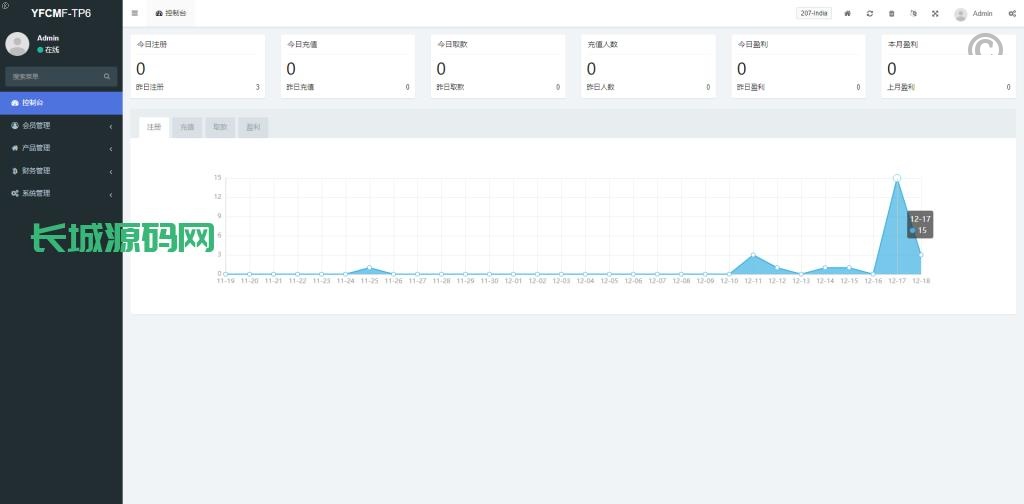Image resolution: width=1024 pixels, height=504 pixels.
Task: Open the 会员管理 sidebar menu
Action: pos(61,125)
